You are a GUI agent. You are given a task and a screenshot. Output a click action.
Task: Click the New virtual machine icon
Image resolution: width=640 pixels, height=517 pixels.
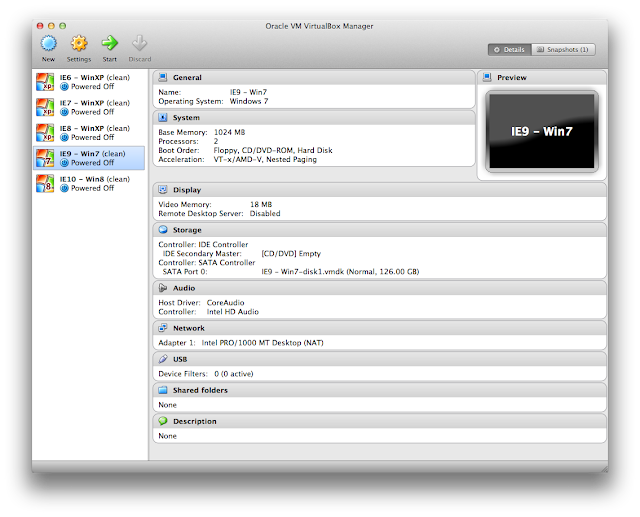point(49,43)
